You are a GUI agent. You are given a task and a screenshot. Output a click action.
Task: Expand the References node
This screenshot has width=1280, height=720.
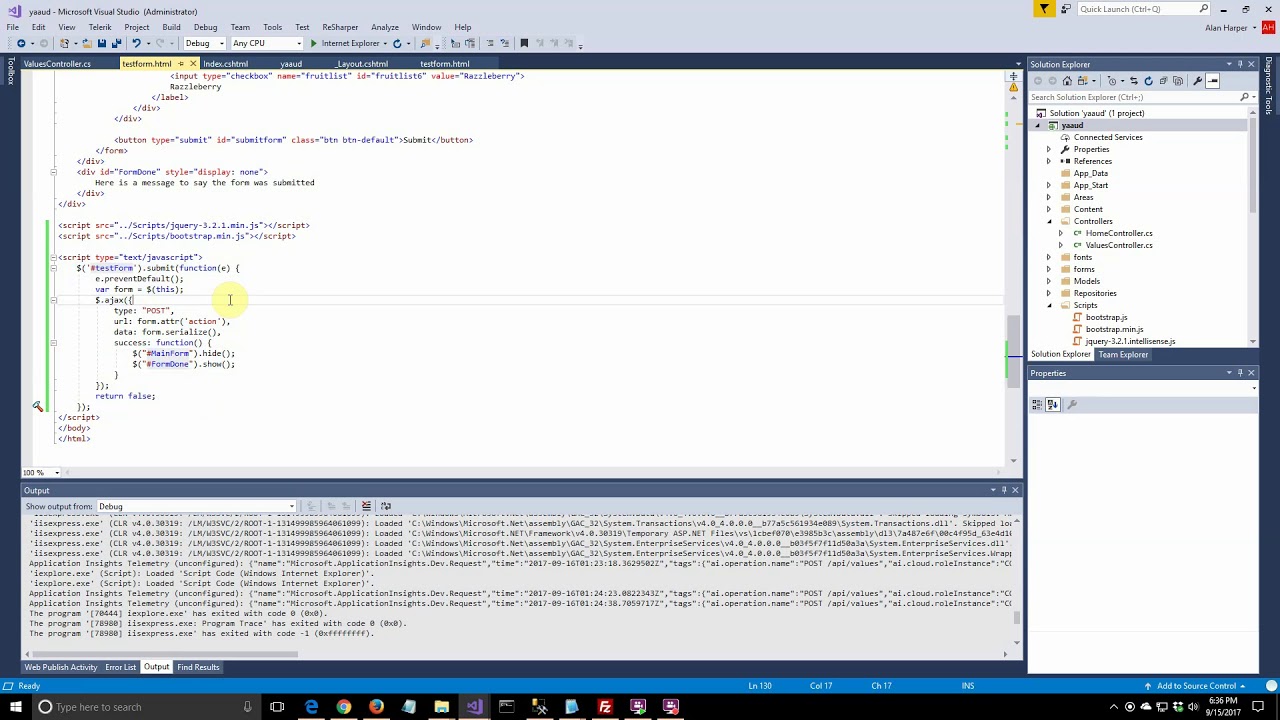coord(1049,161)
